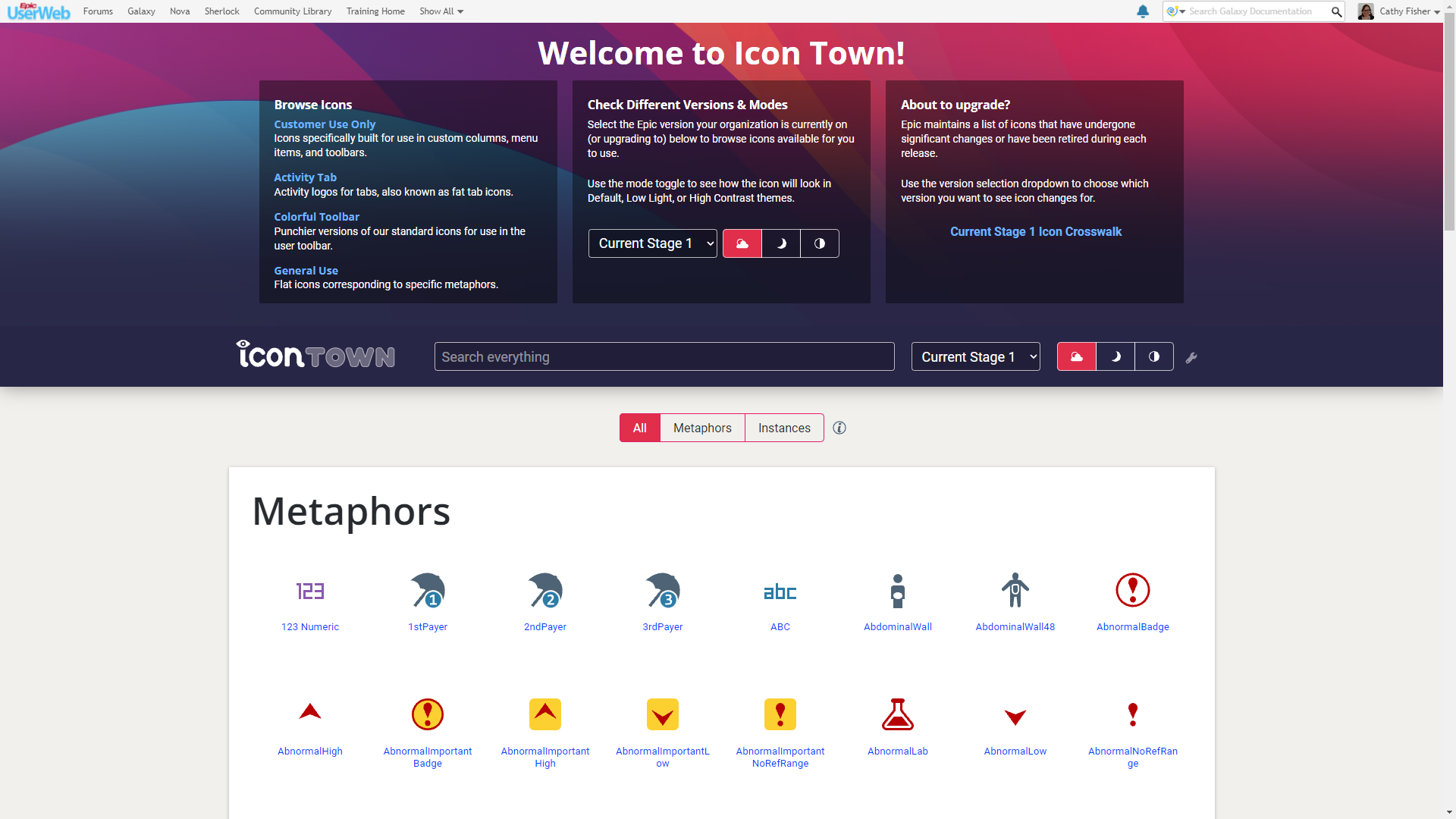Select the AbnormalLab flask icon

click(898, 714)
